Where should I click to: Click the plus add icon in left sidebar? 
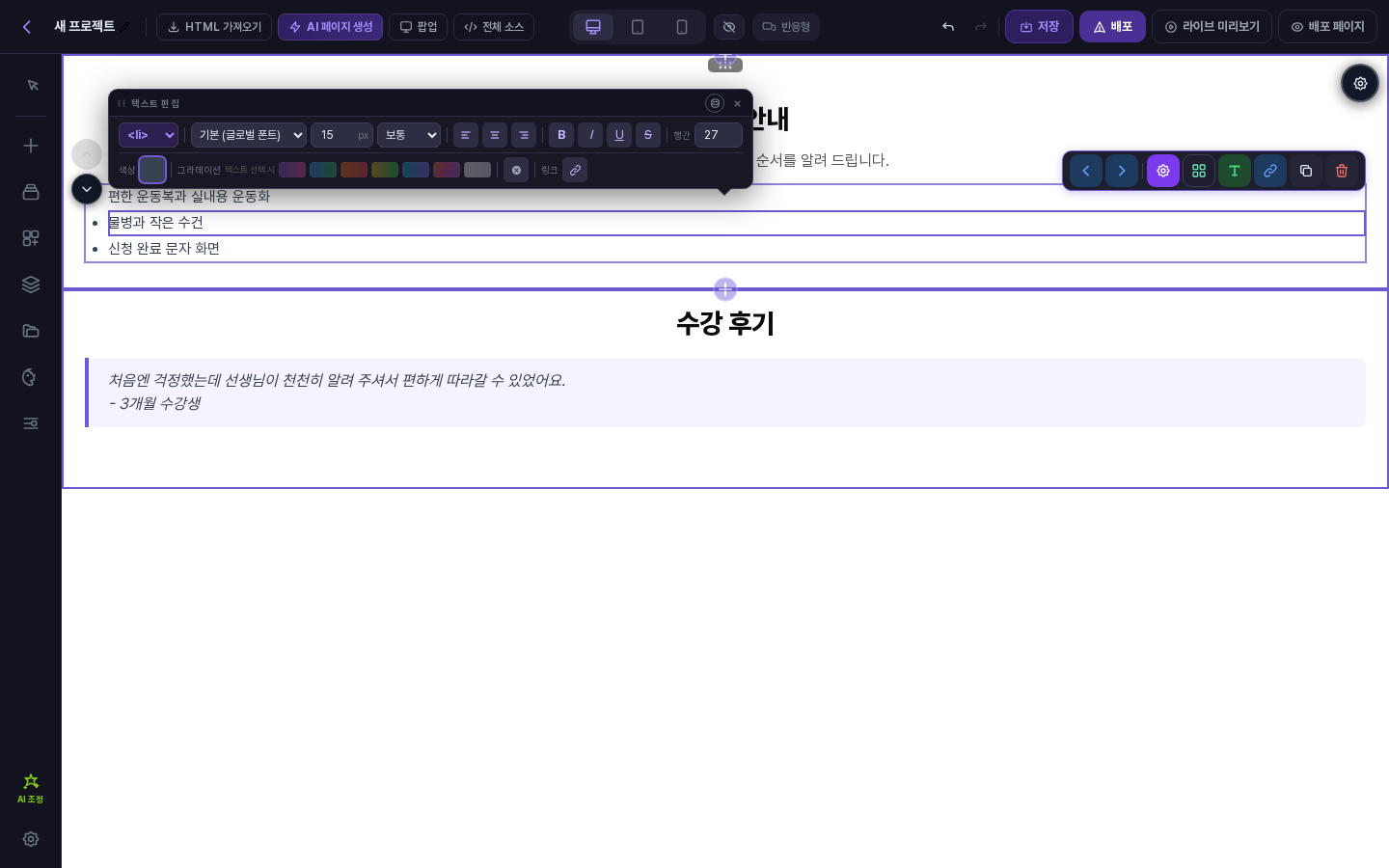31,146
